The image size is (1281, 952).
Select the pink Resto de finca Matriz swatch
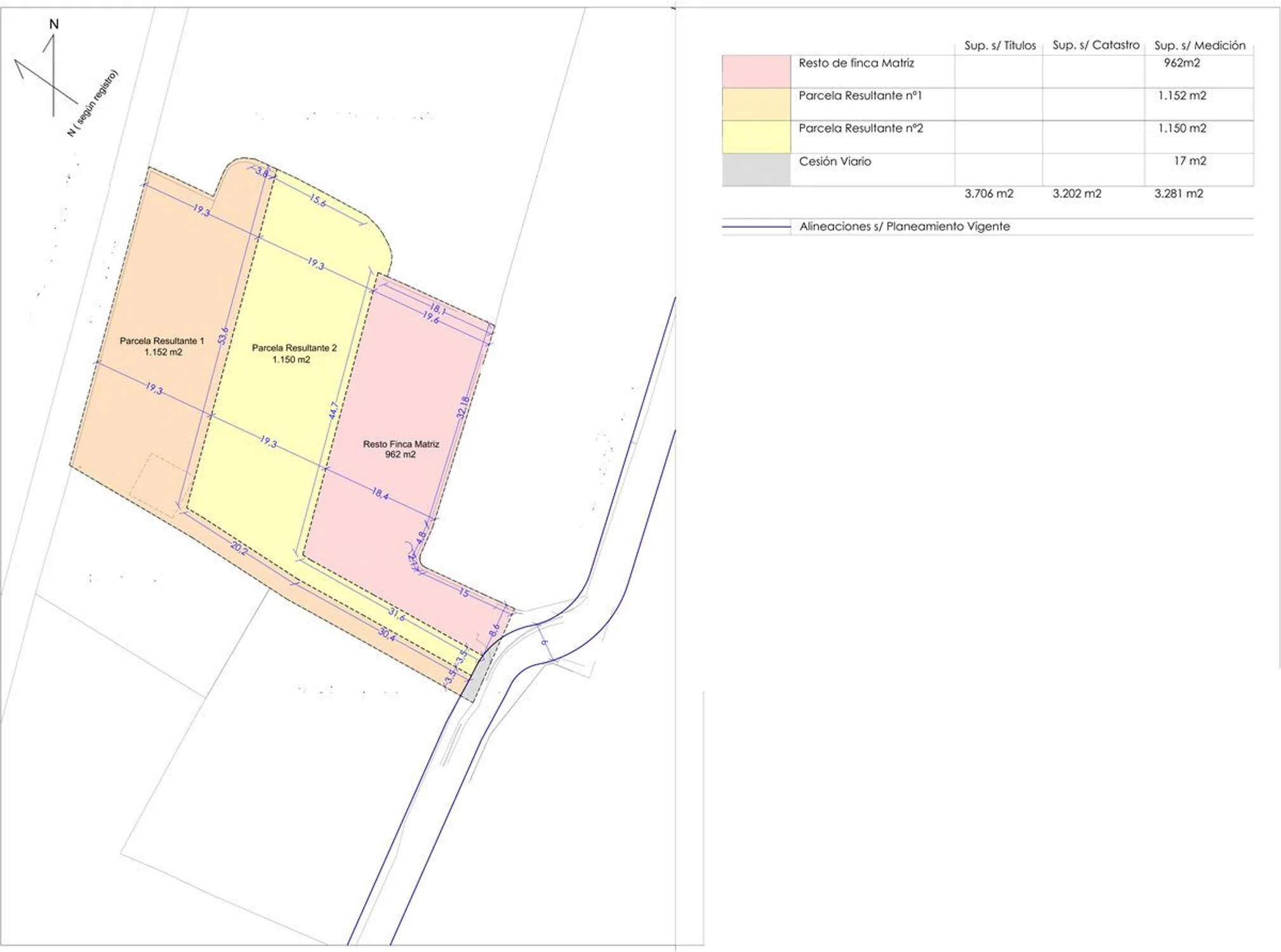point(756,72)
